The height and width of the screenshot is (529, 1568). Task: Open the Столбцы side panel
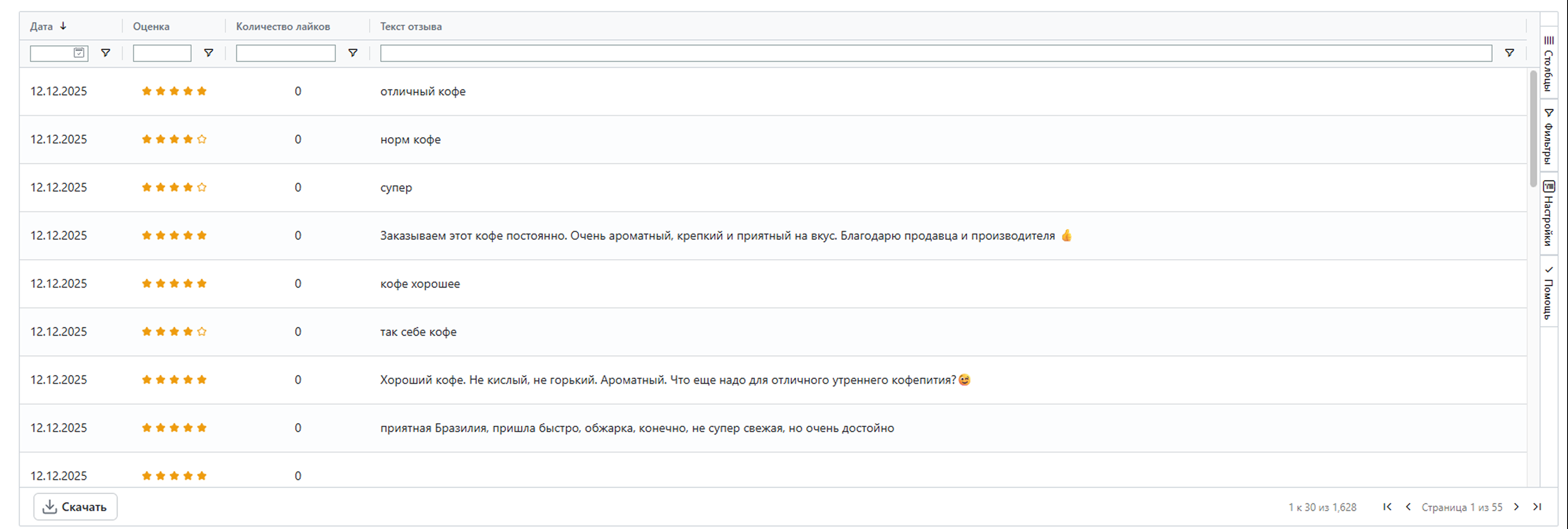point(1549,64)
